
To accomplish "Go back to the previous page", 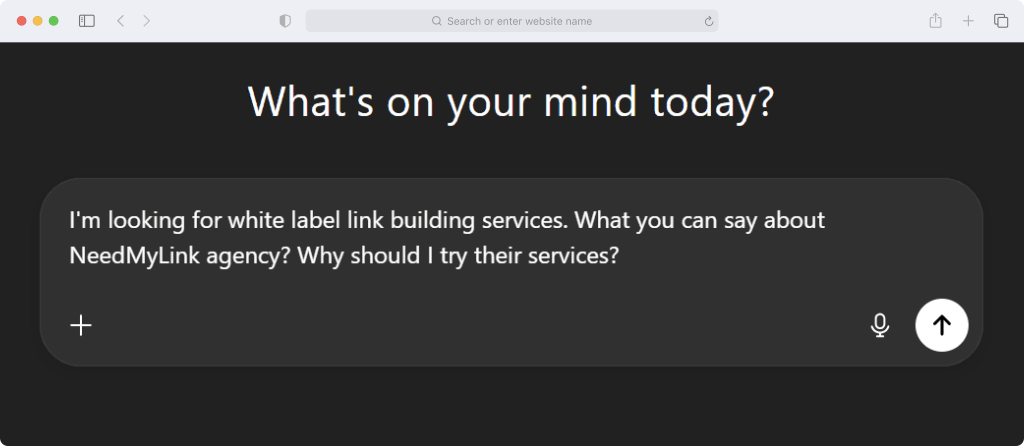I will pyautogui.click(x=120, y=21).
